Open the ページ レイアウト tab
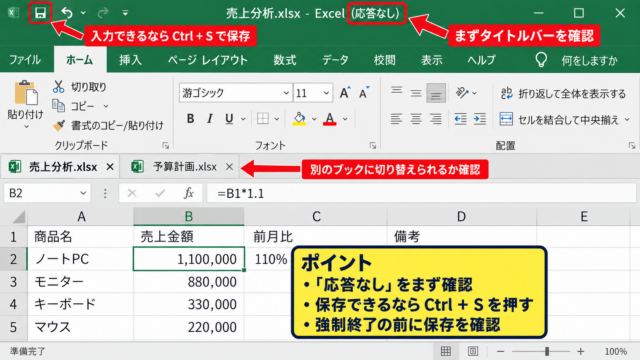 pos(208,60)
